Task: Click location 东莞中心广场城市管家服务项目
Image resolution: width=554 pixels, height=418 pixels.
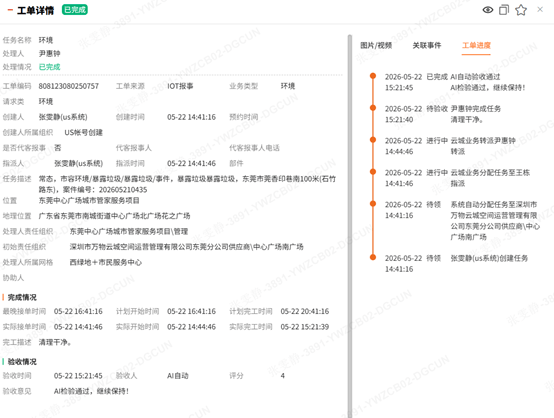Action: pyautogui.click(x=89, y=201)
